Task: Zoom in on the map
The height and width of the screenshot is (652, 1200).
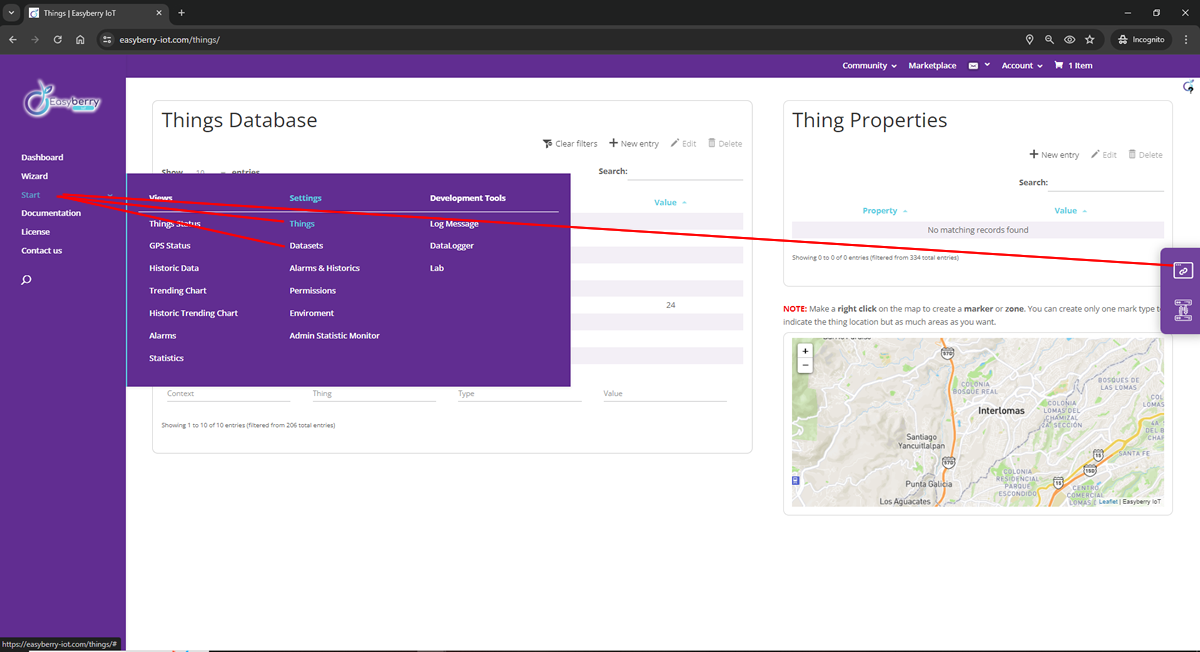Action: pos(805,351)
